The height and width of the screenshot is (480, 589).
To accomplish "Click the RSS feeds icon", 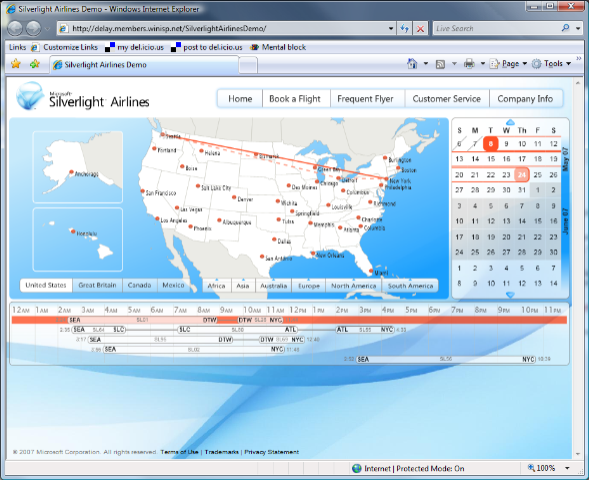I will [x=440, y=64].
